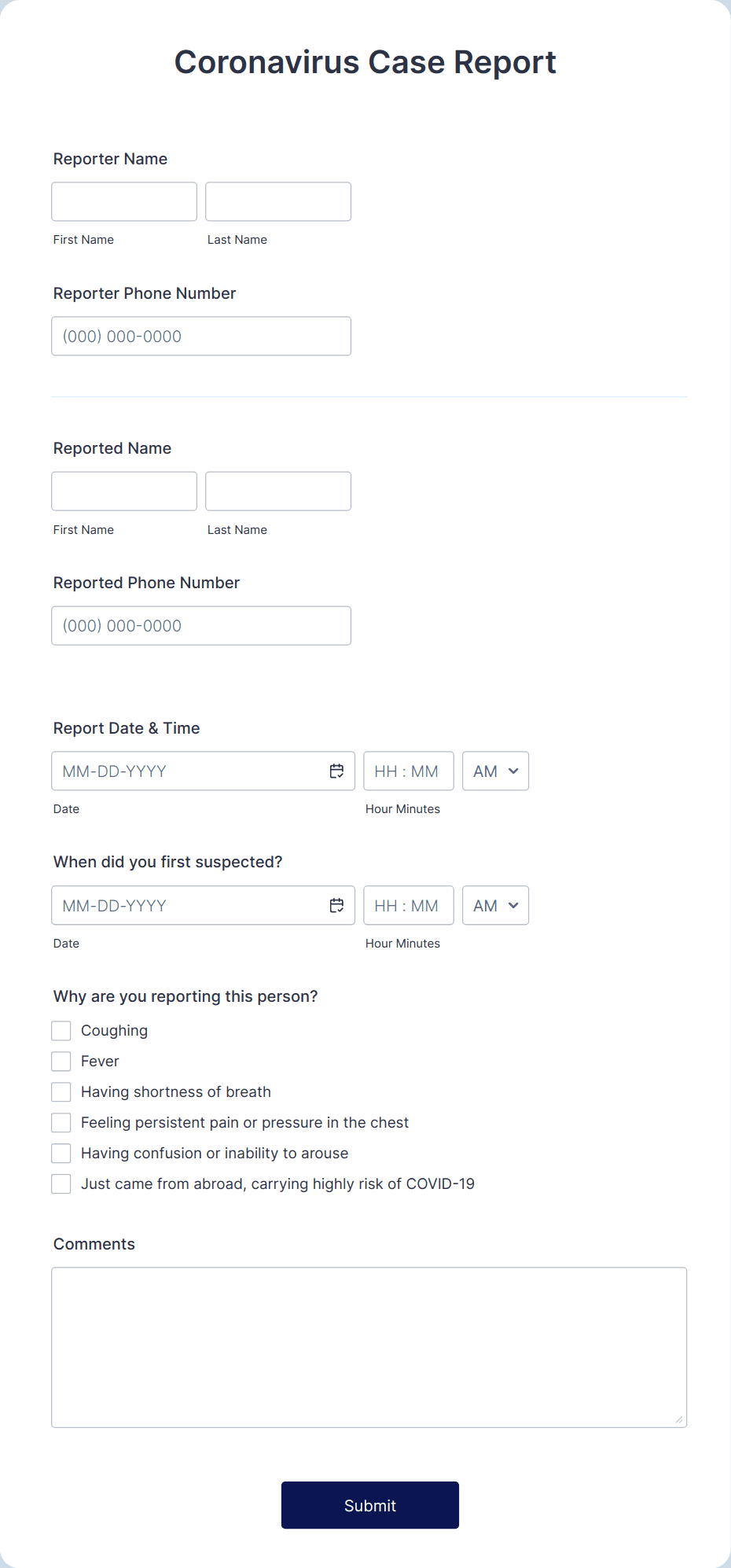Focus the HH:MM field for Report Time
The width and height of the screenshot is (731, 1568).
(408, 771)
